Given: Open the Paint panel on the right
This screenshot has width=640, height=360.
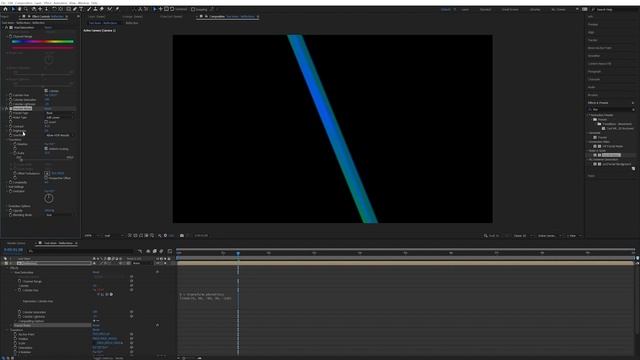Looking at the screenshot, I should click(591, 176).
